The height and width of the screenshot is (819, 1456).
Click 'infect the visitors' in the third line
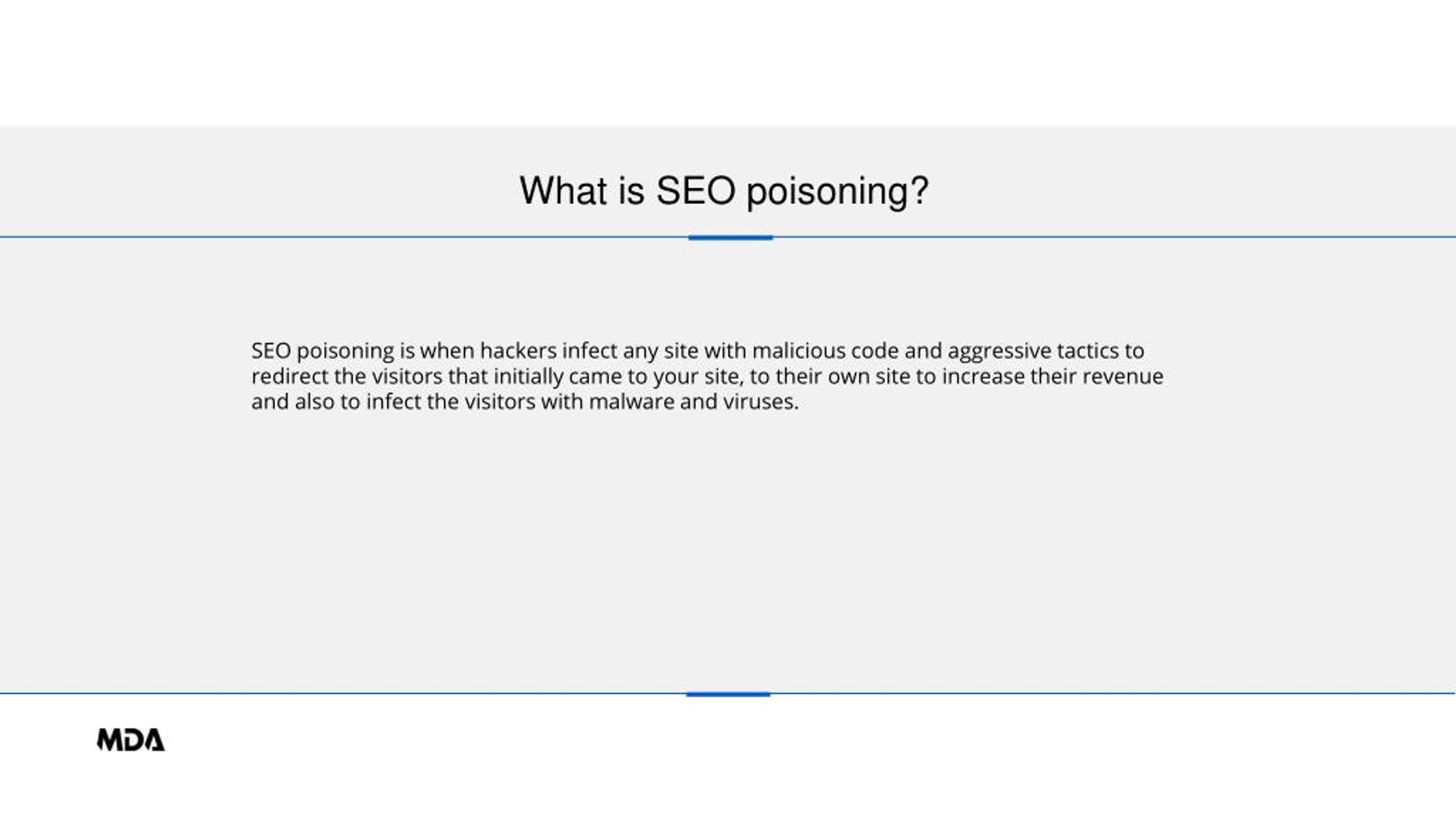[x=451, y=402]
